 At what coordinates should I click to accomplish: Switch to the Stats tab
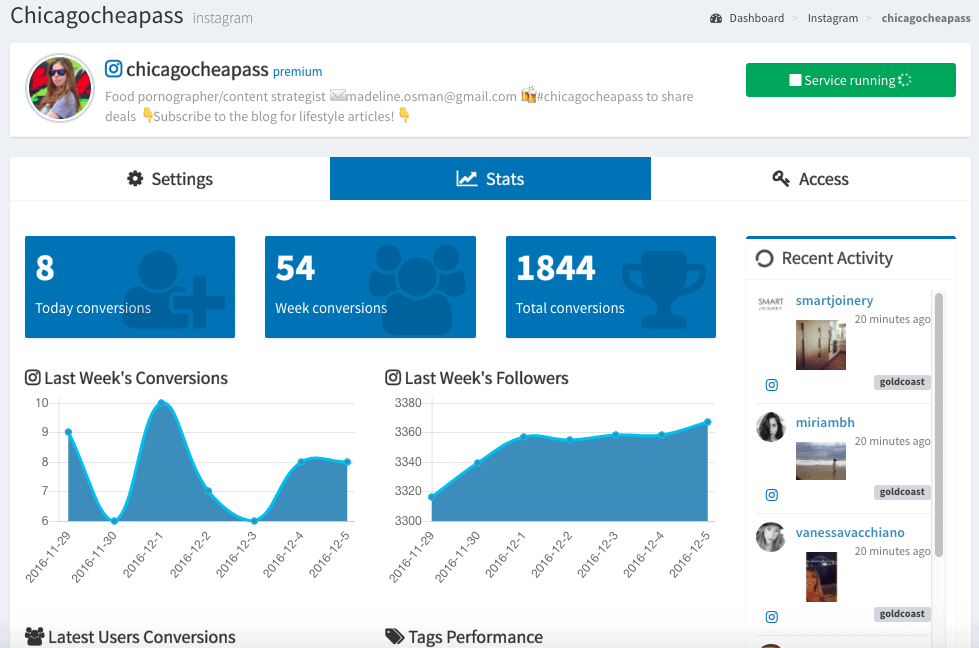490,179
